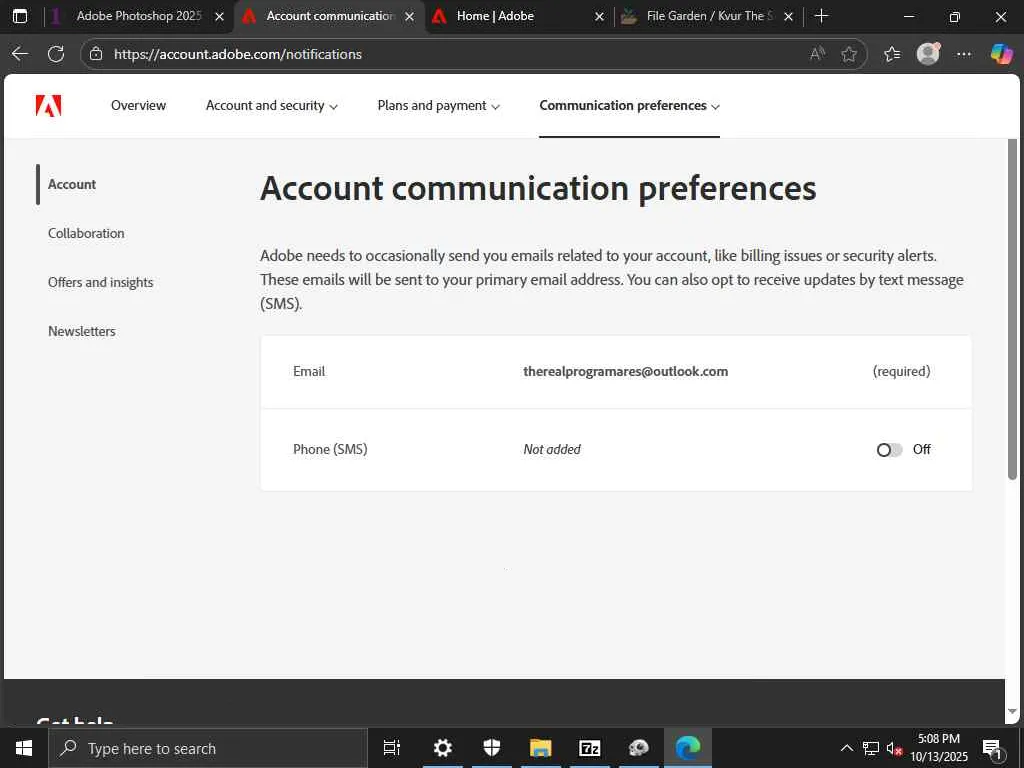
Task: View site information lock icon
Action: (96, 54)
